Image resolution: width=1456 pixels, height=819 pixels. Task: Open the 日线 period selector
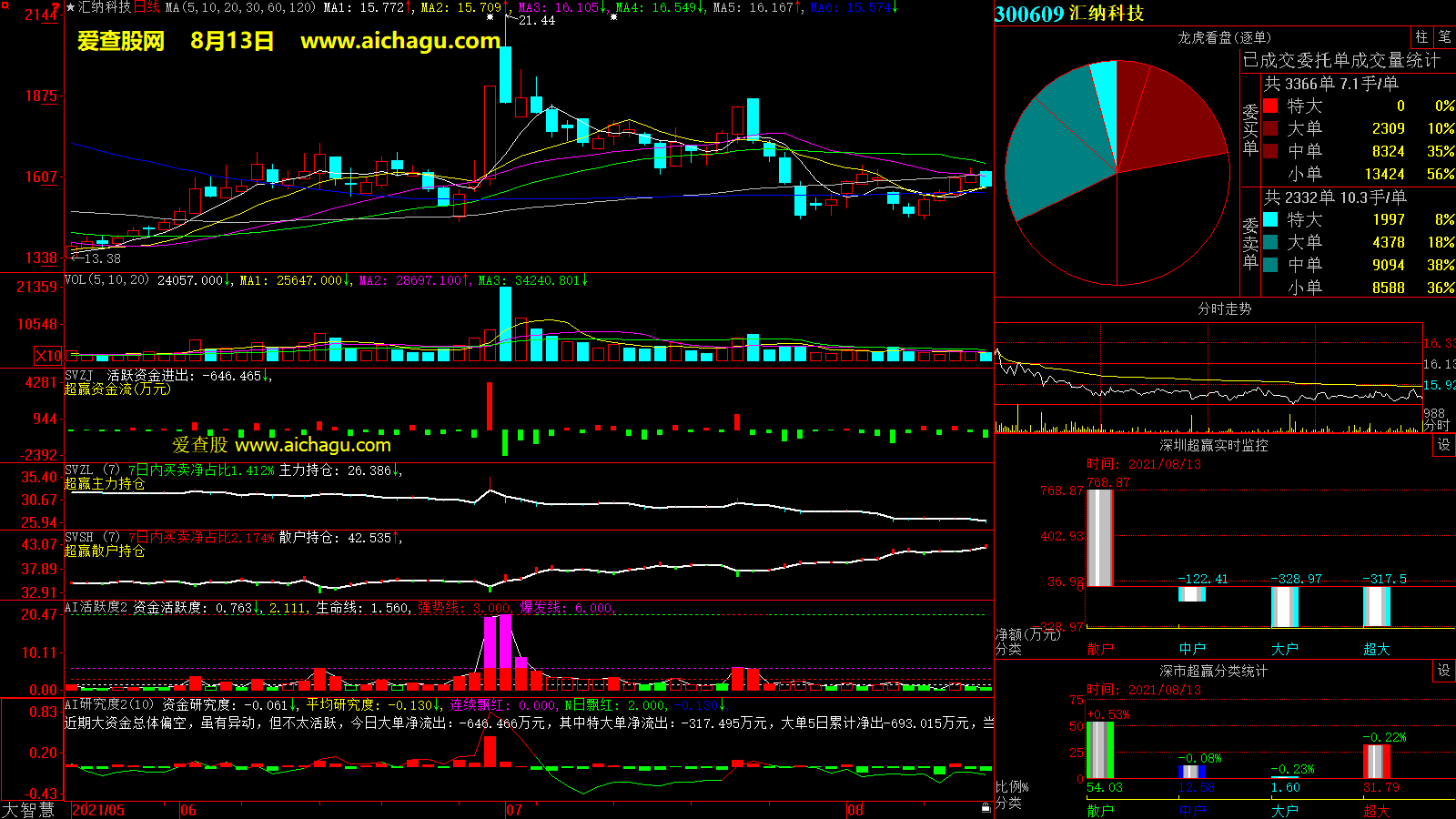tap(147, 7)
